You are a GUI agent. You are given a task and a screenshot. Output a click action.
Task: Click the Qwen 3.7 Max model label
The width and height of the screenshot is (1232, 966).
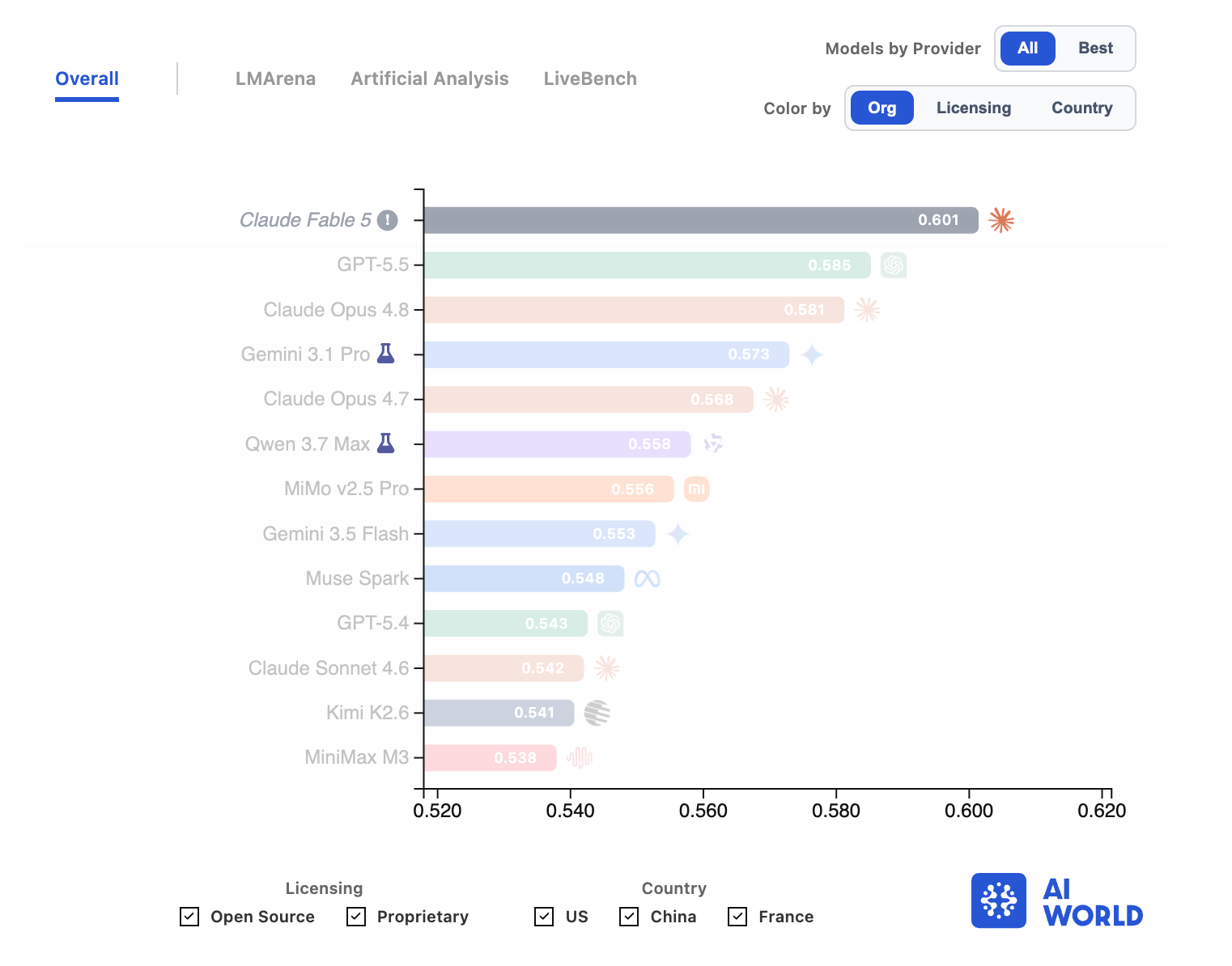308,444
